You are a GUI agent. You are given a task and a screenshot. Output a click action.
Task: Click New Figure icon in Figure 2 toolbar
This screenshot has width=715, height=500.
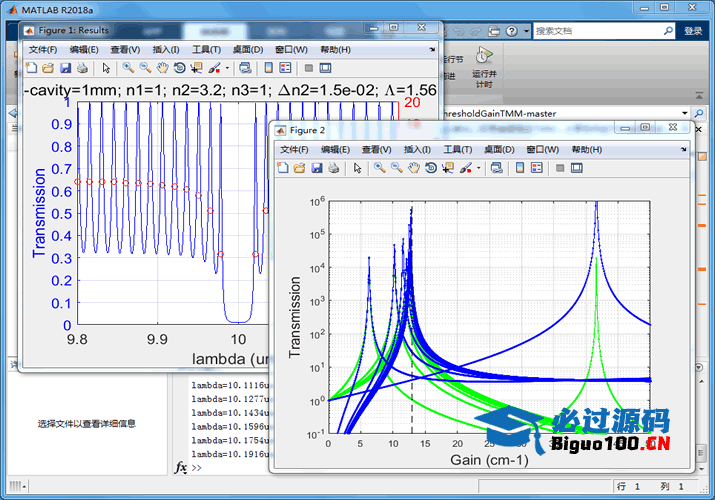[283, 168]
